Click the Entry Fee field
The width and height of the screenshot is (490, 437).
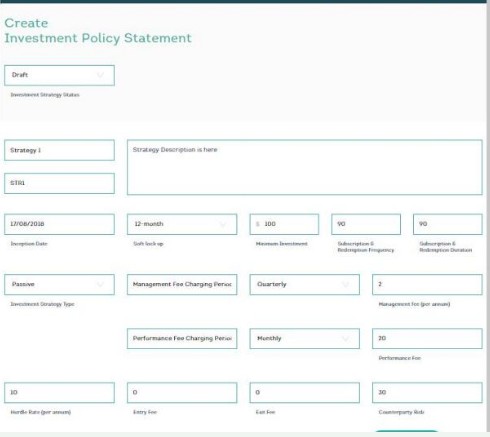pos(182,393)
